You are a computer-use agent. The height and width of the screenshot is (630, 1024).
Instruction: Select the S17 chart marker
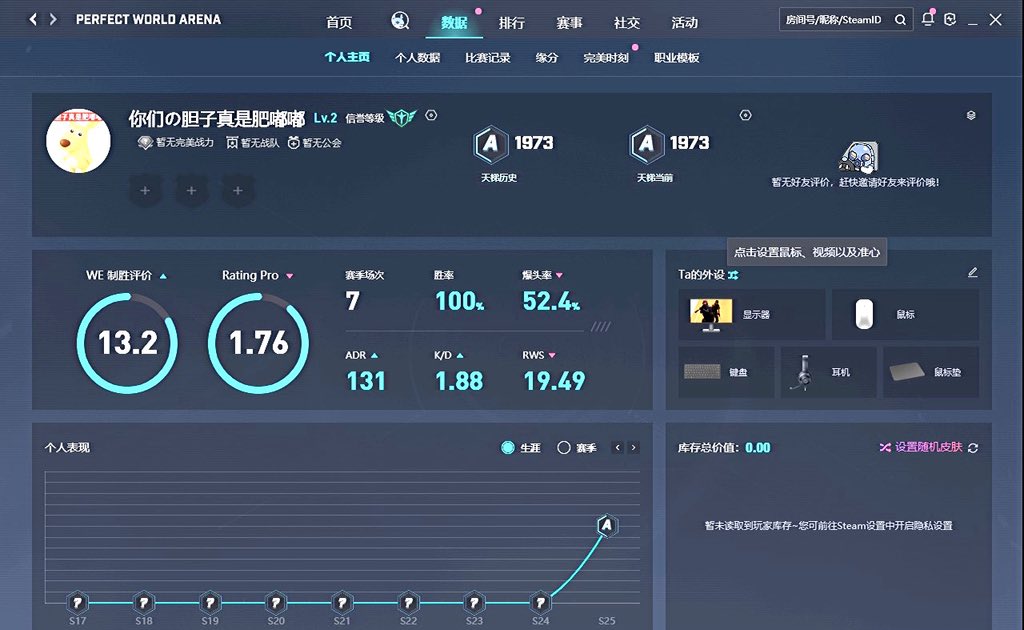(77, 602)
